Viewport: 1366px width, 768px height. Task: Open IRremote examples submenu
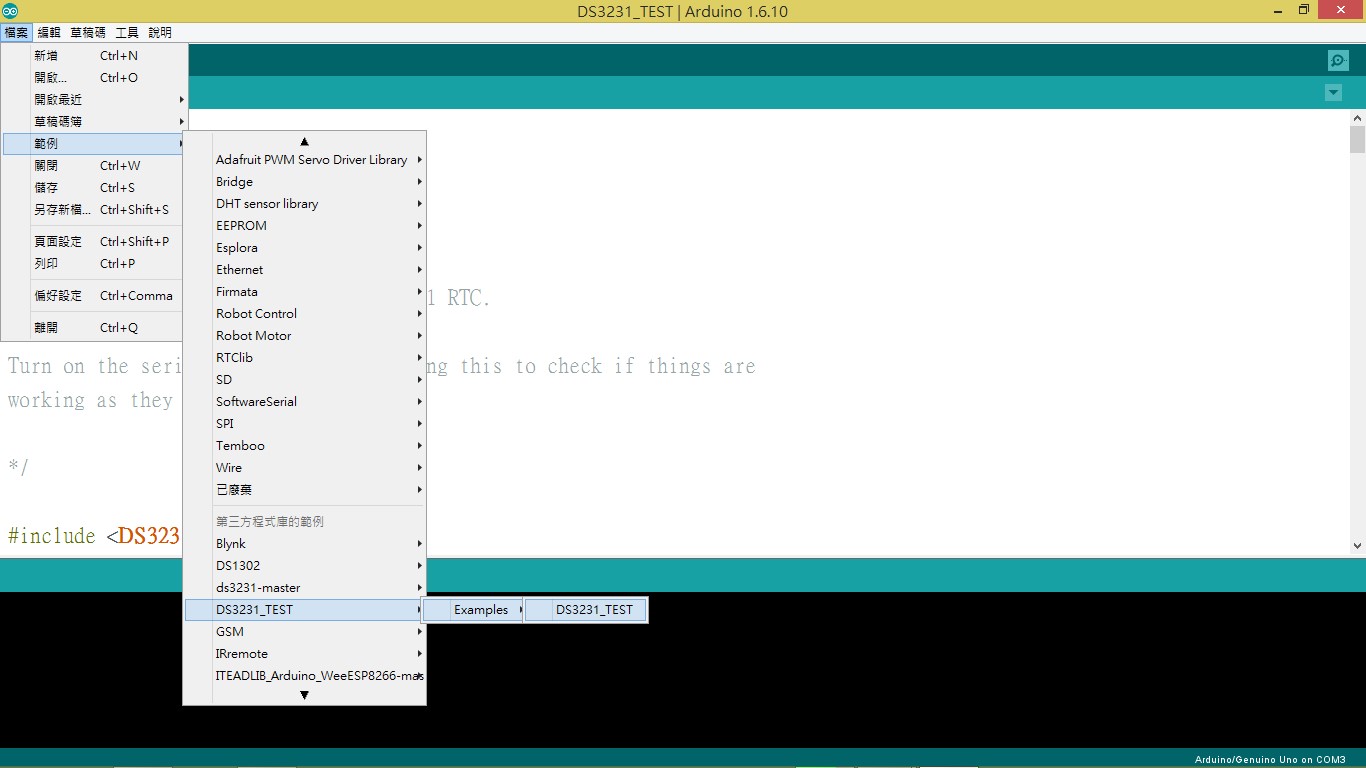click(305, 654)
